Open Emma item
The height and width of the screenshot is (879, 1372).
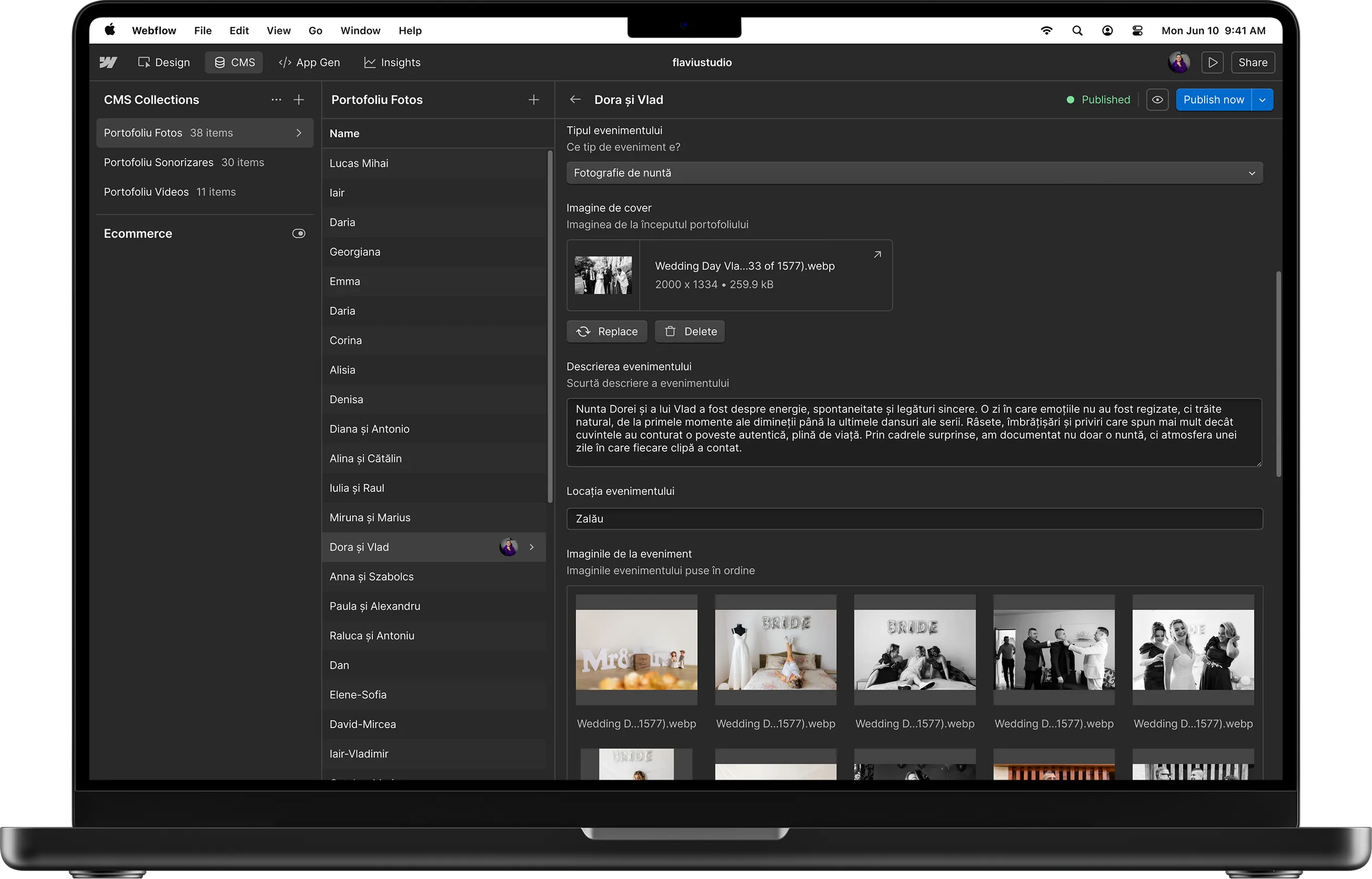coord(433,281)
